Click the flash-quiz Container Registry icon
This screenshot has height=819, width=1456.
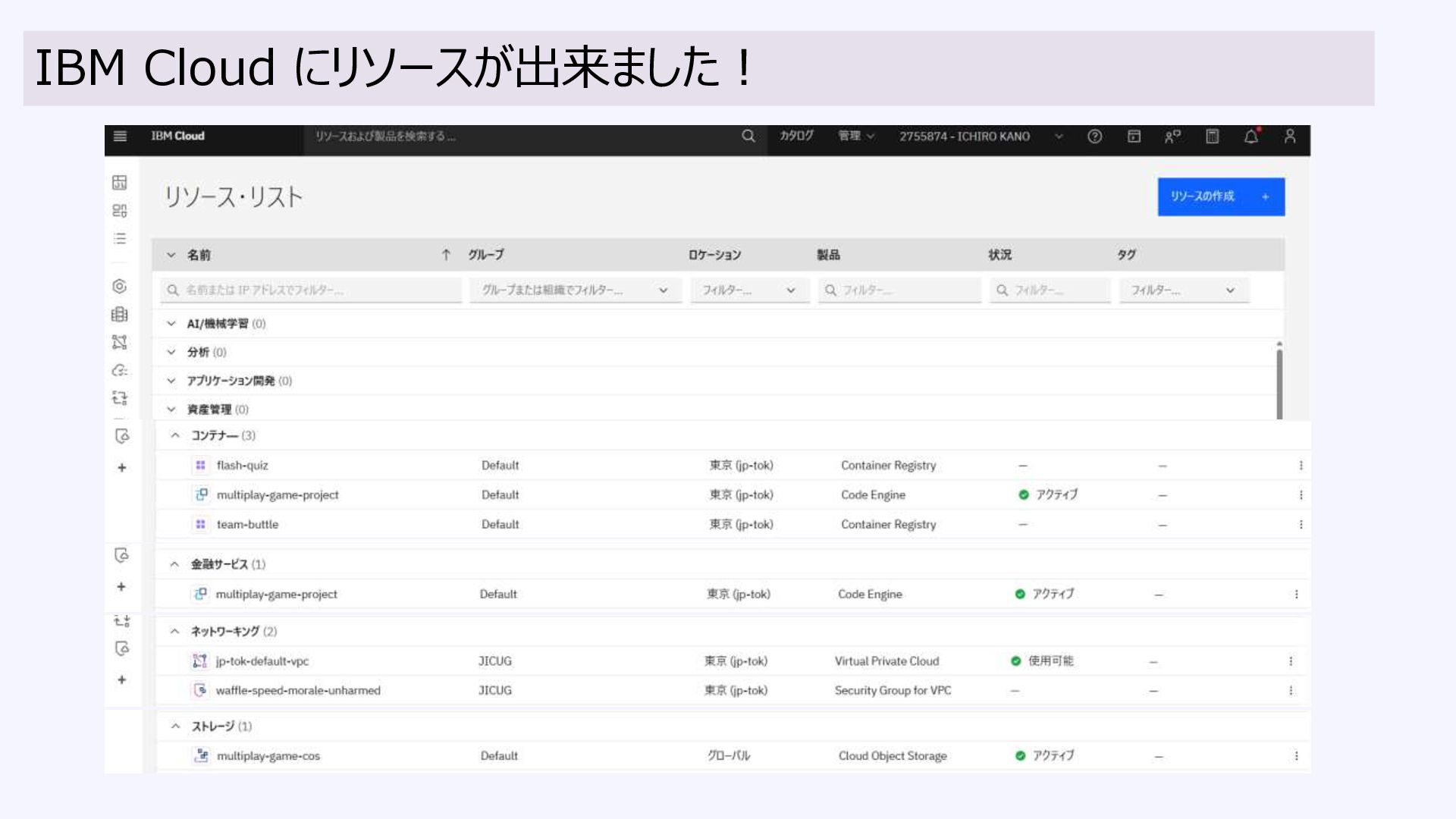point(200,466)
